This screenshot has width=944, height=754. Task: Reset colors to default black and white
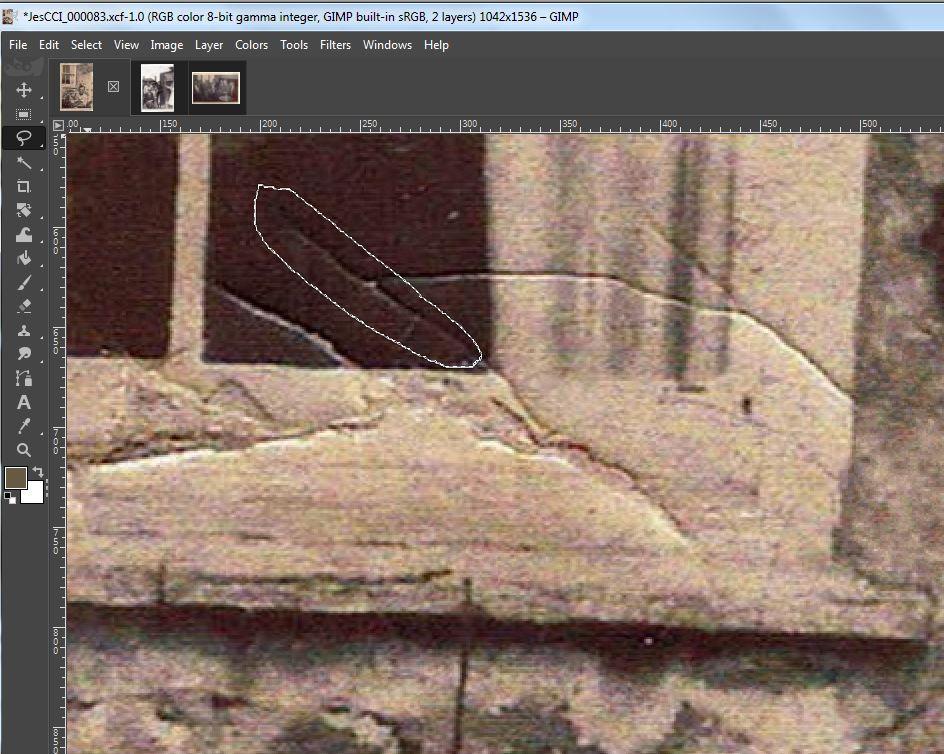(x=10, y=498)
